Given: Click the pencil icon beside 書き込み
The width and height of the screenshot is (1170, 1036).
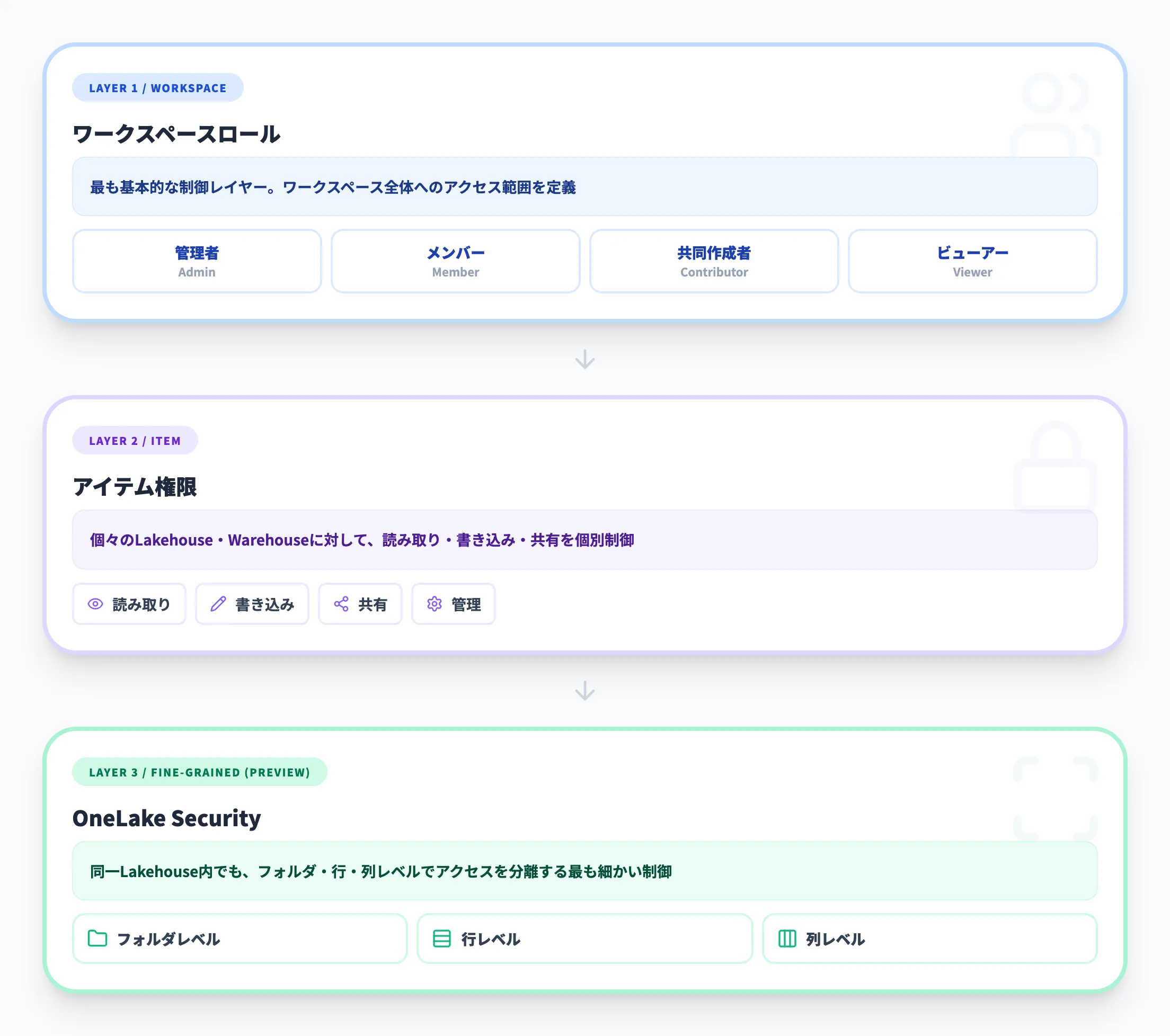Looking at the screenshot, I should click(x=218, y=604).
